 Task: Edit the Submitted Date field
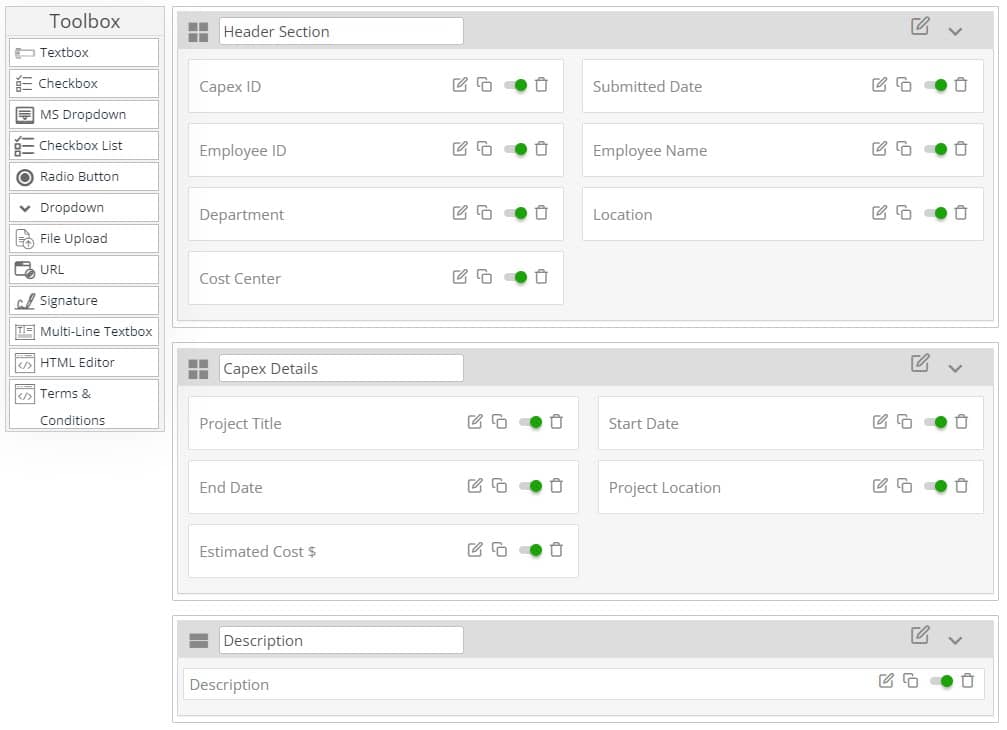coord(879,85)
